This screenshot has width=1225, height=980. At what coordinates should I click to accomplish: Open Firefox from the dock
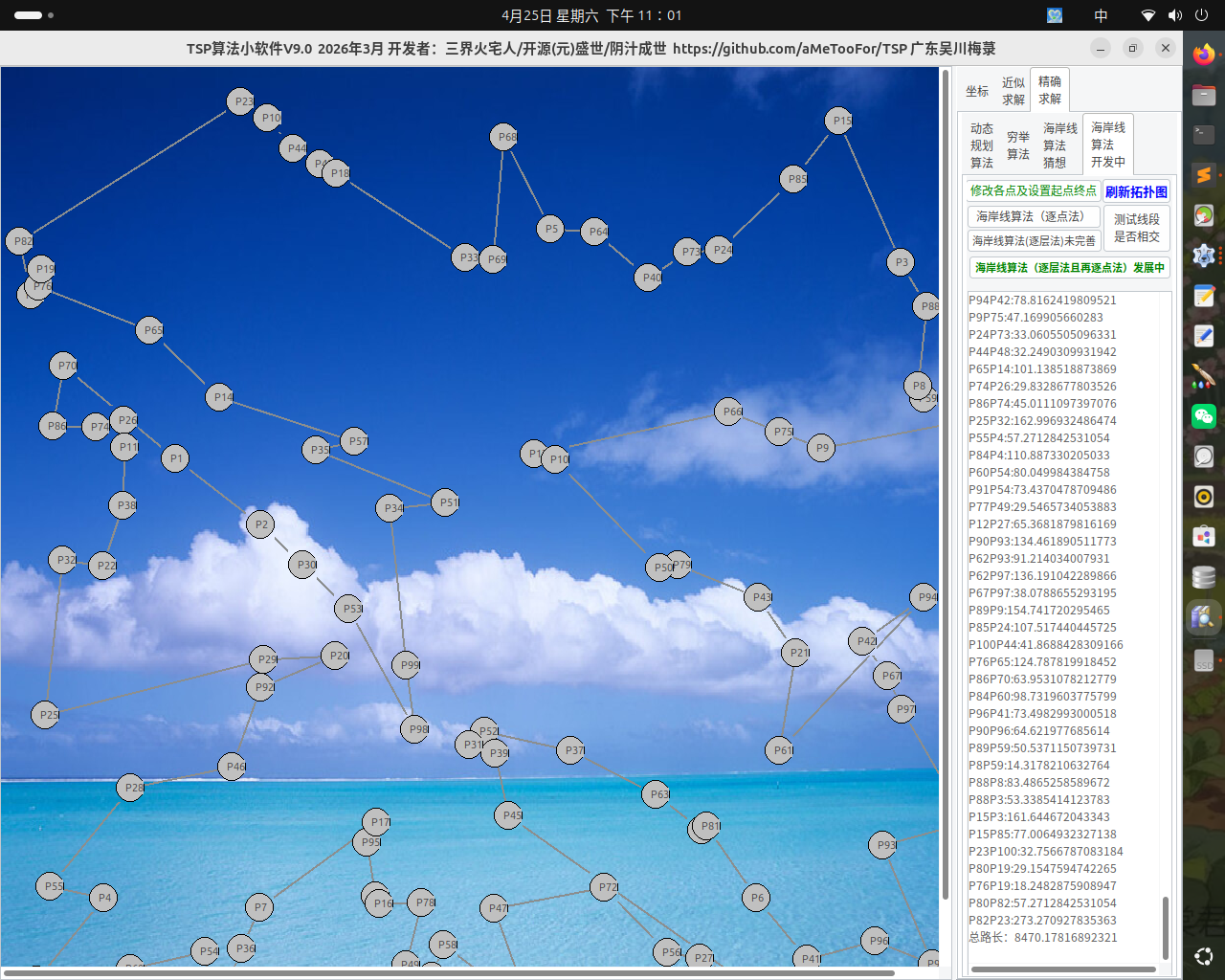1204,55
